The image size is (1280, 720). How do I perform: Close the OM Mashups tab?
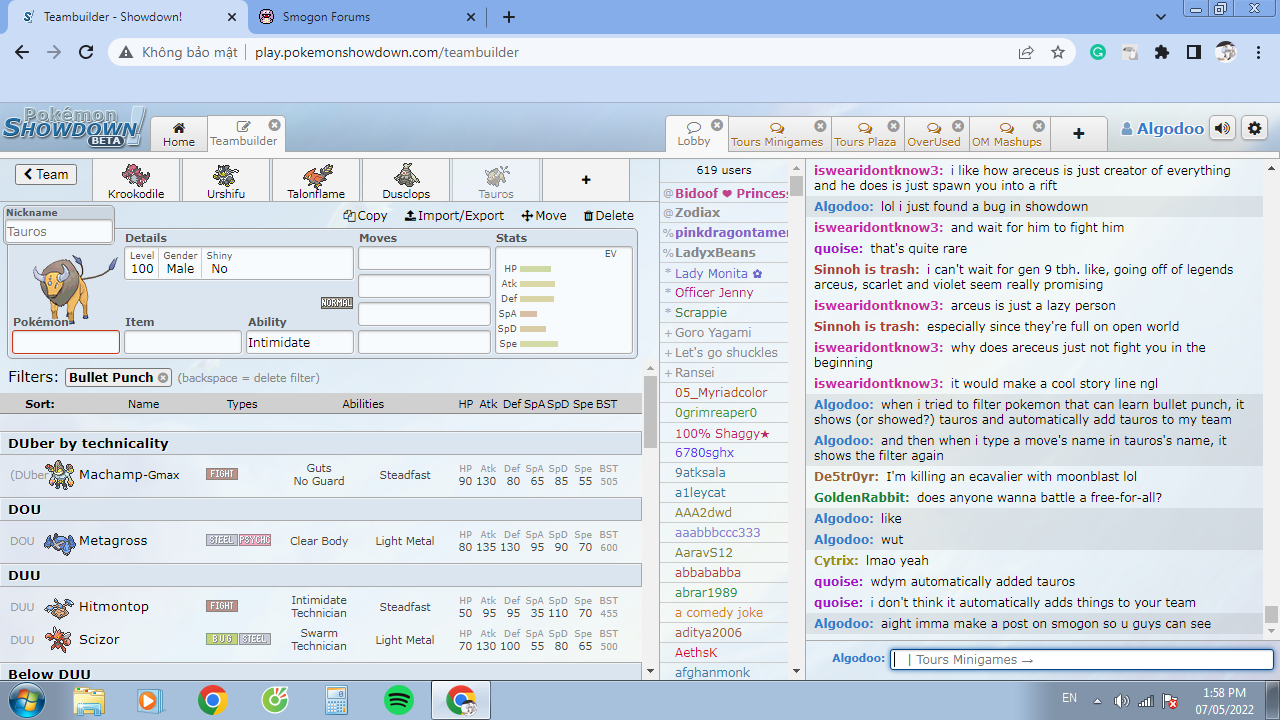pos(1038,126)
